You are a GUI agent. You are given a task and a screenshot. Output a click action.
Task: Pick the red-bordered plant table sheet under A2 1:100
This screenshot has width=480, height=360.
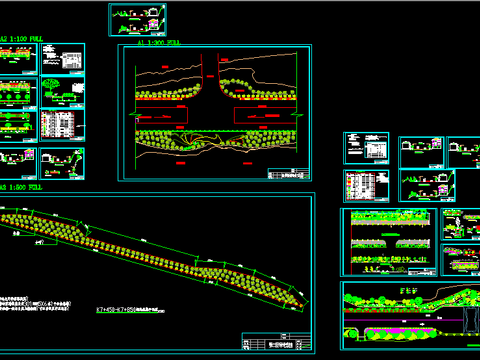click(62, 125)
